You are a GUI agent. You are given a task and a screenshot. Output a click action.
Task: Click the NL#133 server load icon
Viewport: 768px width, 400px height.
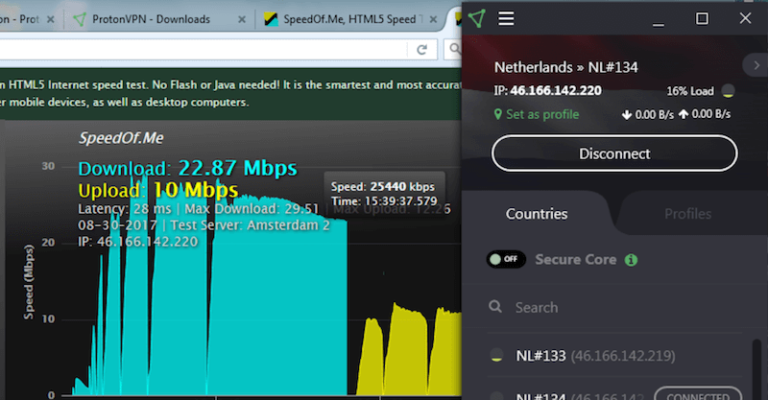click(x=496, y=356)
